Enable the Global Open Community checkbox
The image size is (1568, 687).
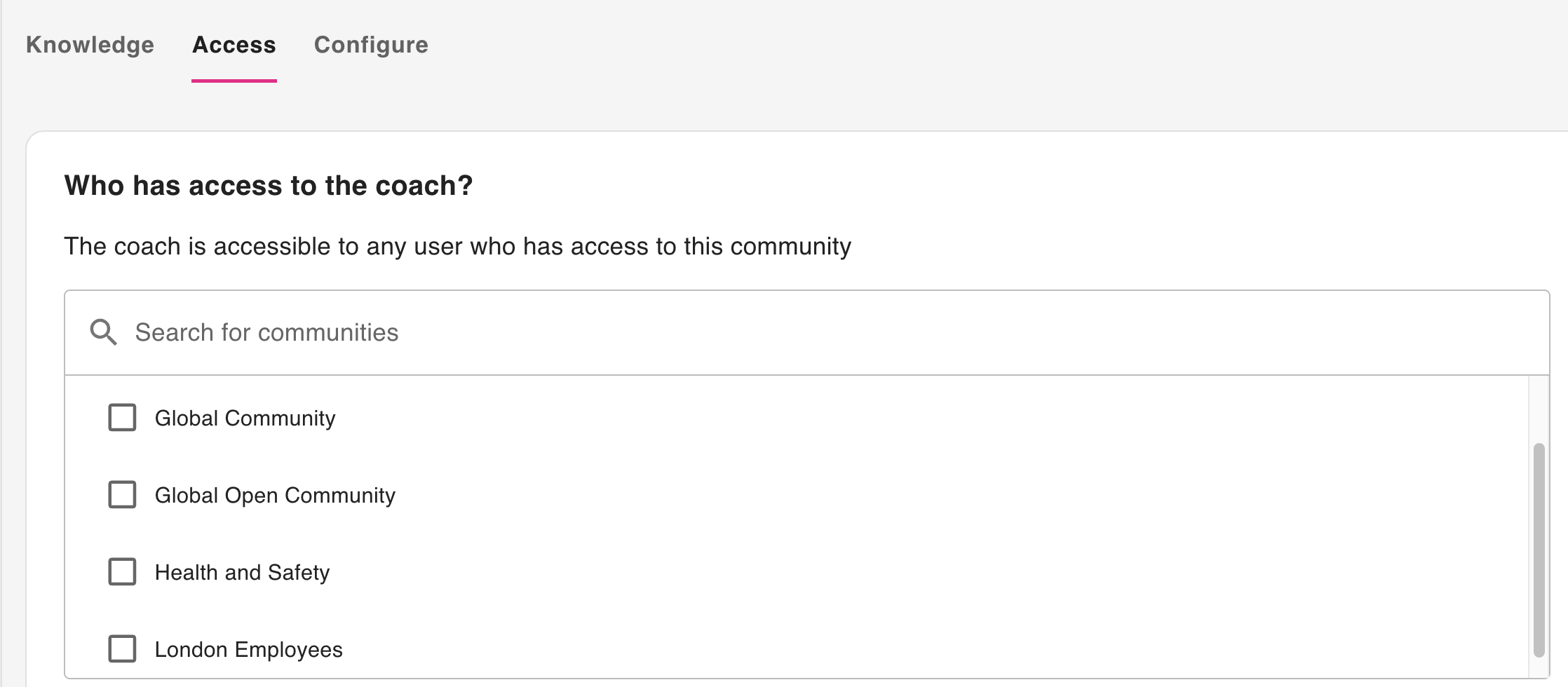coord(122,495)
